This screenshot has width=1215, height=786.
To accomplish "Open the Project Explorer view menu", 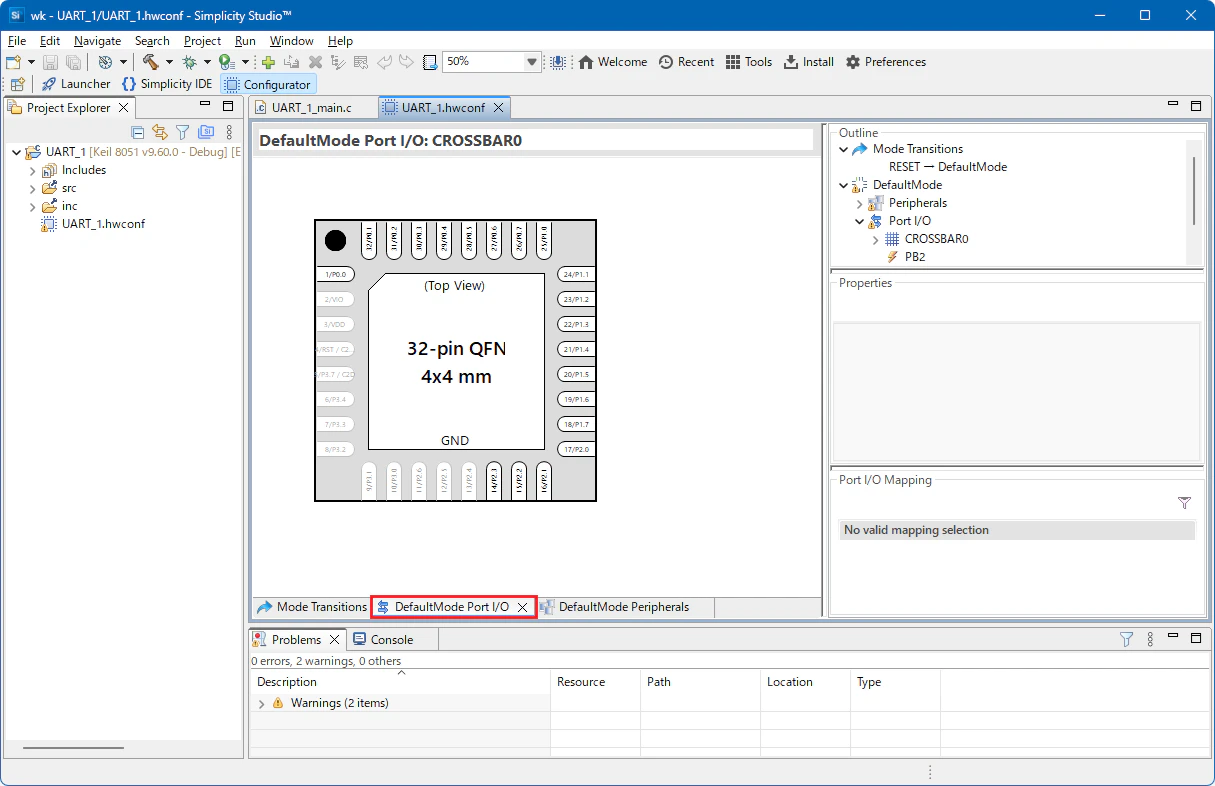I will 229,132.
